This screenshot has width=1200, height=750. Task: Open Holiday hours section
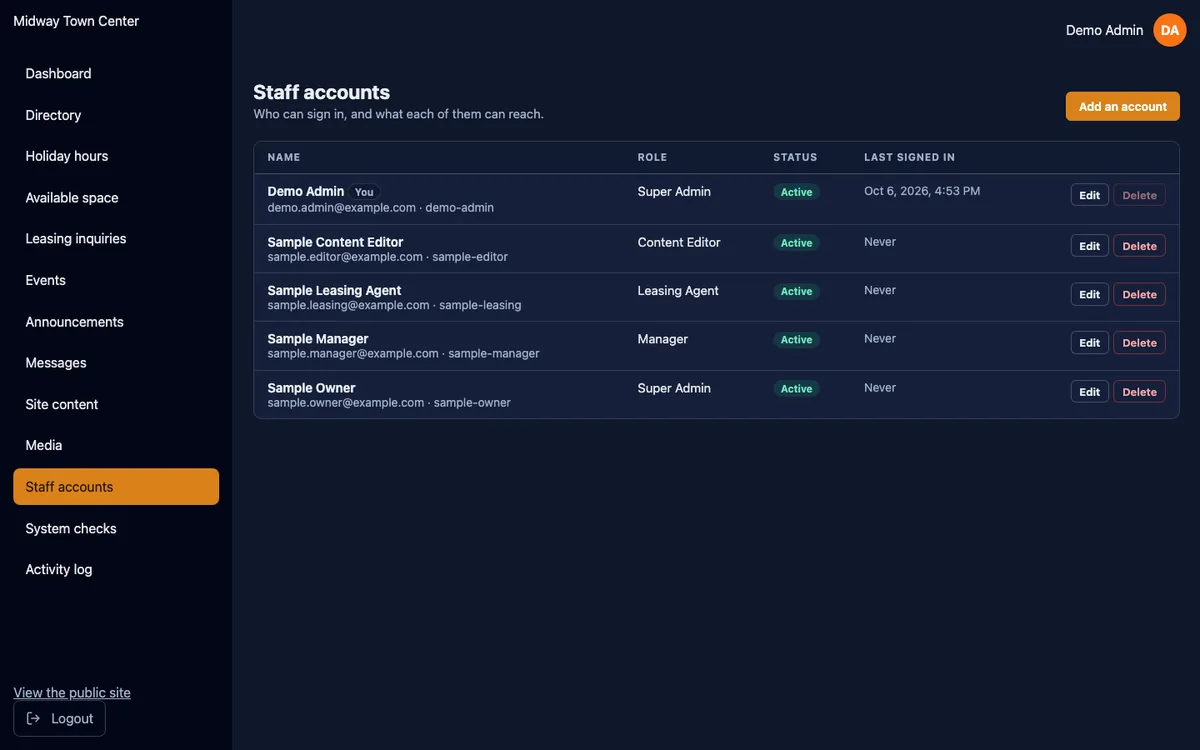tap(116, 156)
